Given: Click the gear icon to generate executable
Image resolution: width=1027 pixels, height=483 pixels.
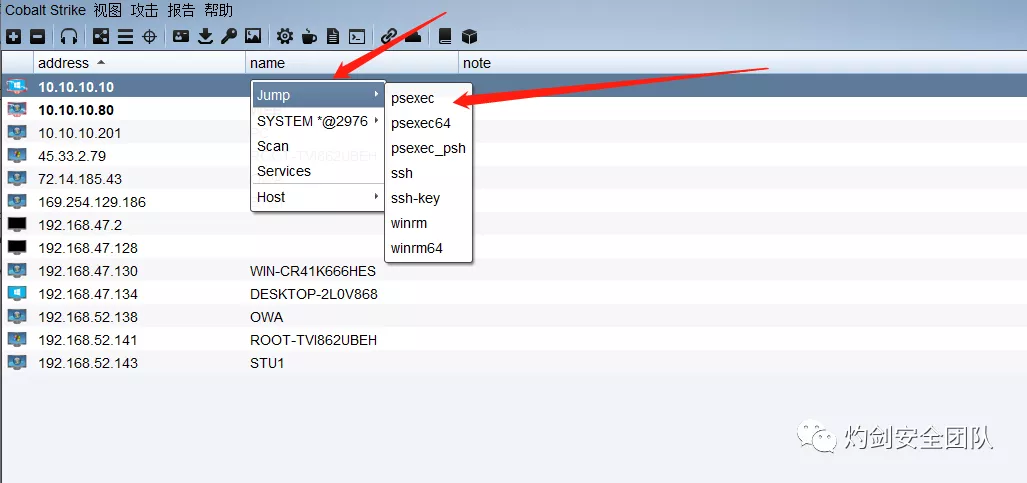Looking at the screenshot, I should (x=284, y=36).
